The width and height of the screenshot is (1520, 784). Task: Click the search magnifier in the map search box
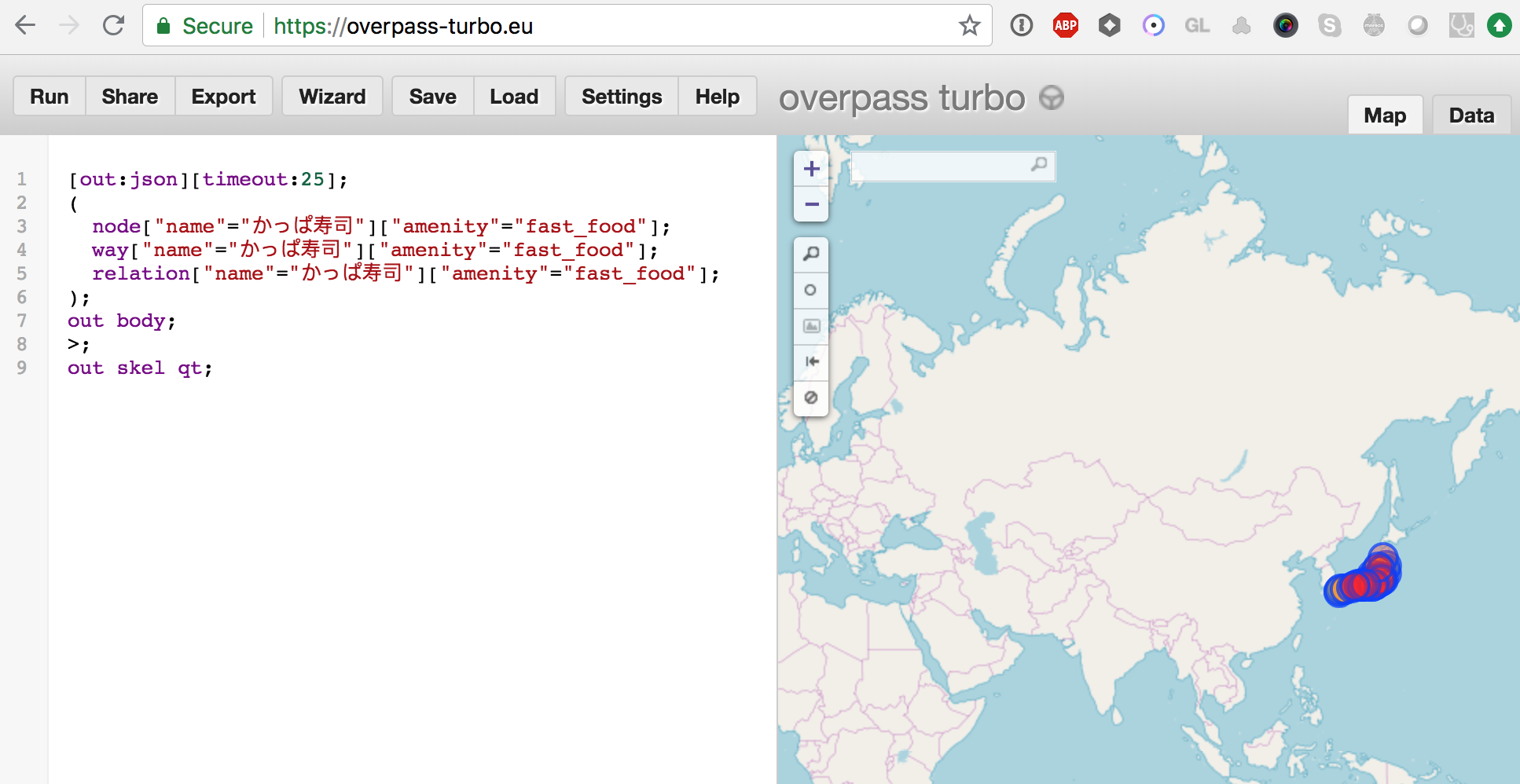pos(1039,165)
